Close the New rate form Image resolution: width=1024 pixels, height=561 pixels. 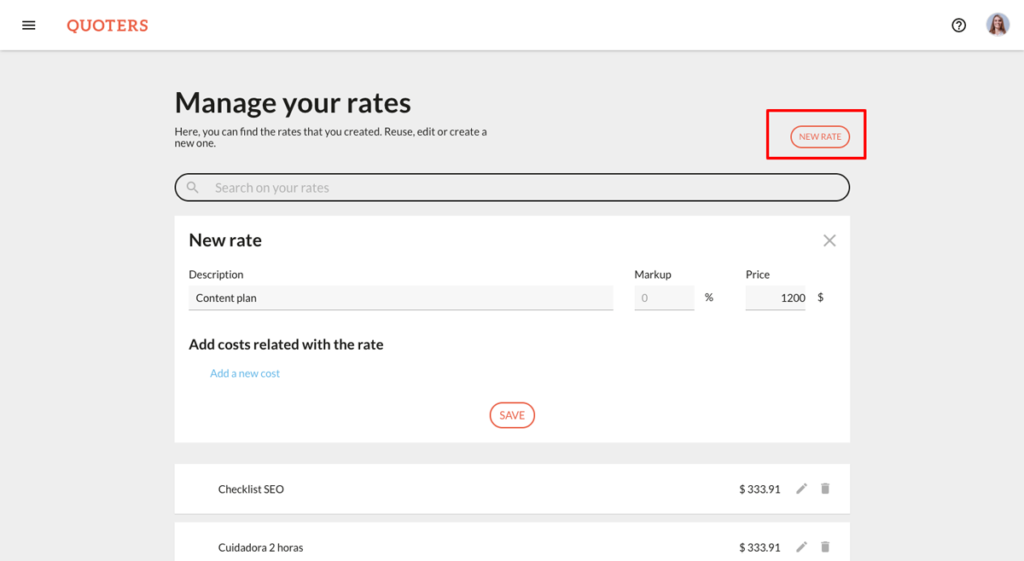point(829,240)
